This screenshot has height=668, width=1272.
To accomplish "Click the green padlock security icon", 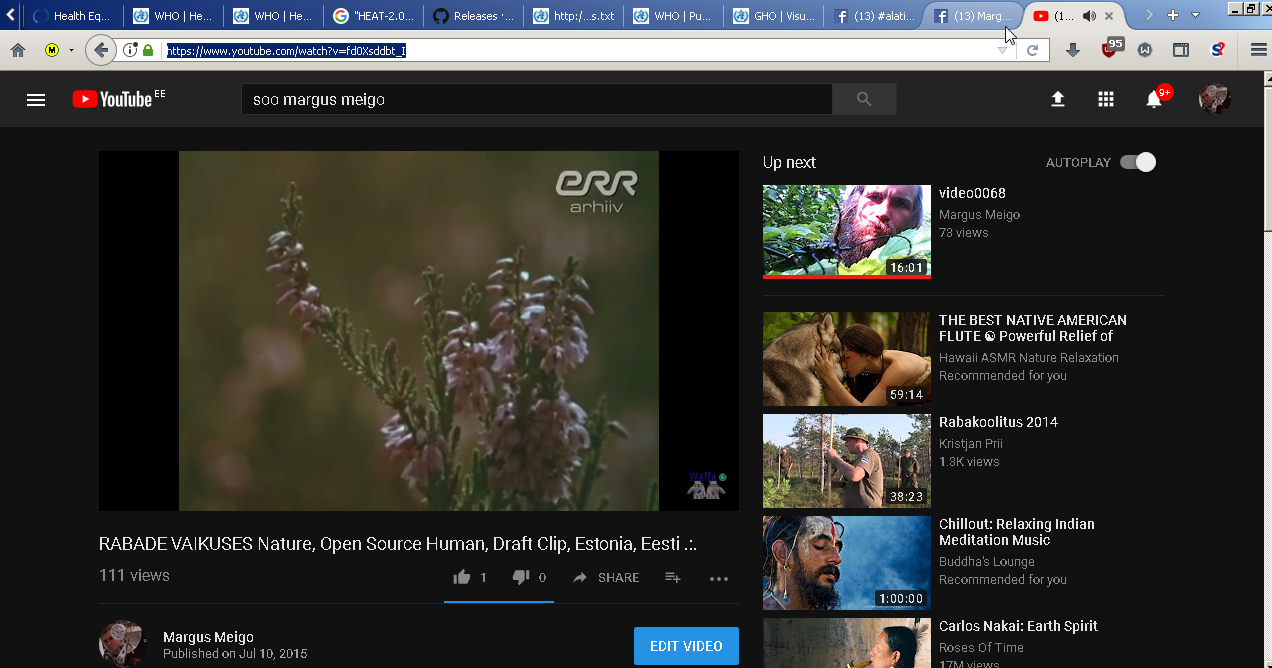I will [x=148, y=50].
